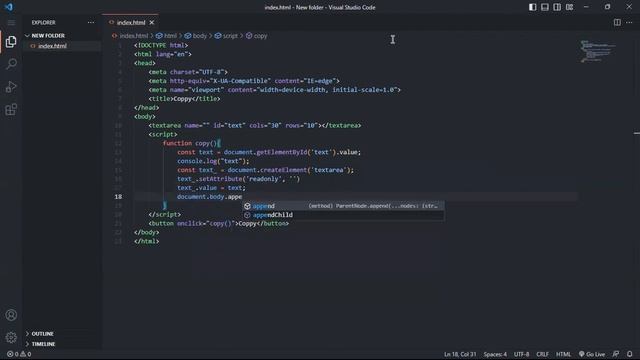The width and height of the screenshot is (640, 360).
Task: Click the EXPLORER panel title
Action: coord(44,22)
